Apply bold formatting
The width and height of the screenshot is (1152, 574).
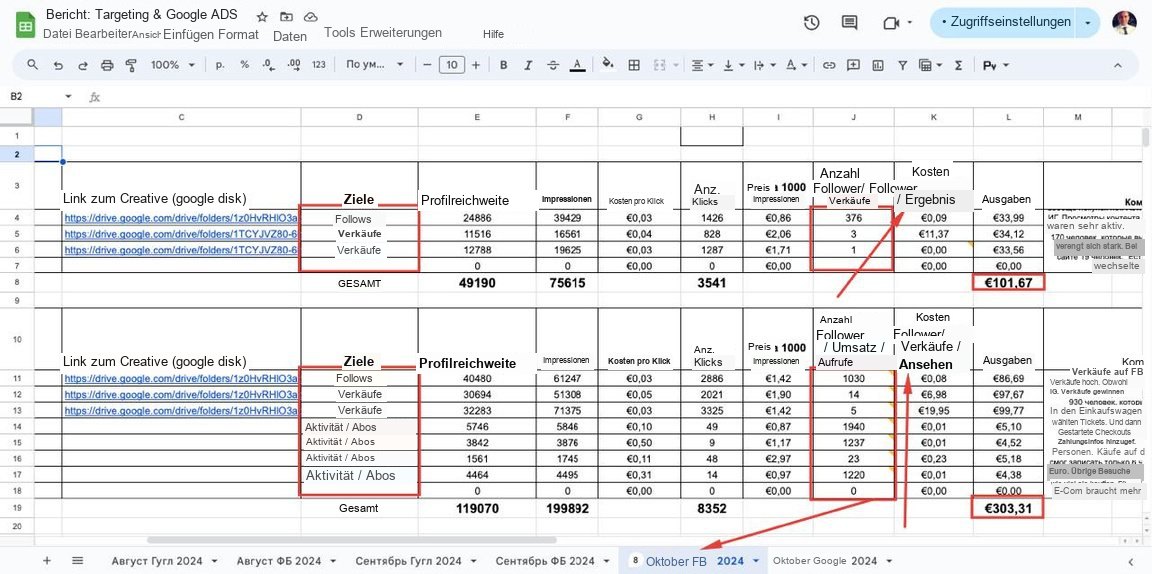click(x=503, y=65)
